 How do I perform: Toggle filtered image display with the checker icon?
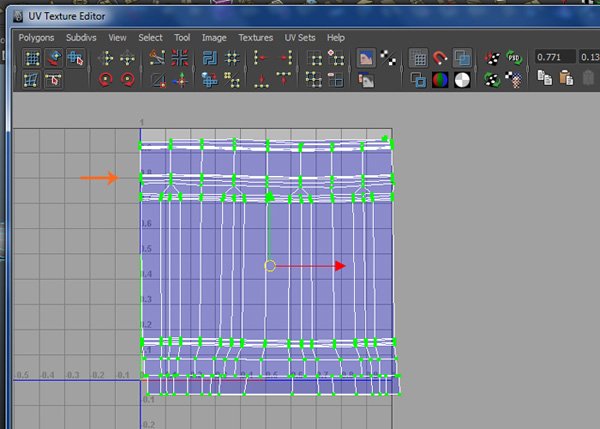(388, 58)
